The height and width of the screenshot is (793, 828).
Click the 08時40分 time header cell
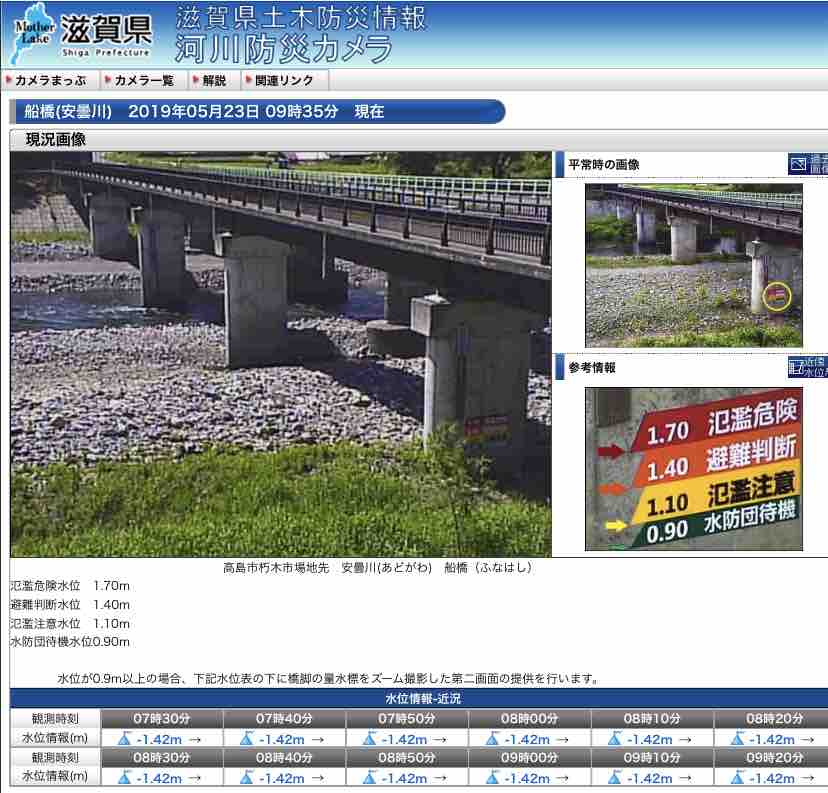click(284, 758)
